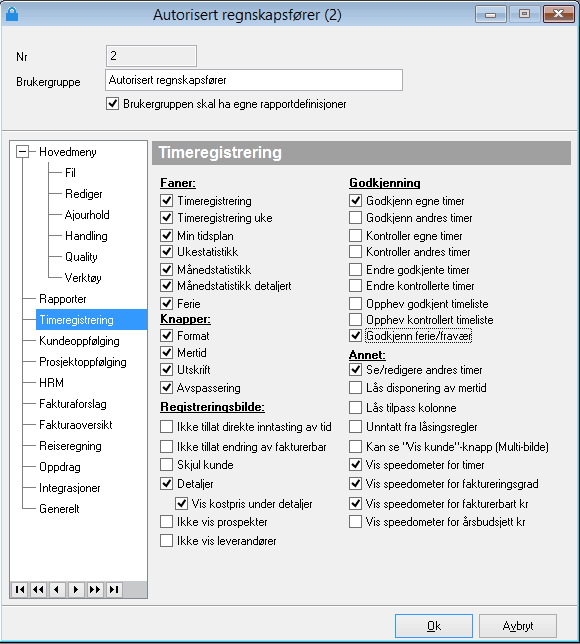Open the Ajourhold tree item
The width and height of the screenshot is (580, 644).
87,215
